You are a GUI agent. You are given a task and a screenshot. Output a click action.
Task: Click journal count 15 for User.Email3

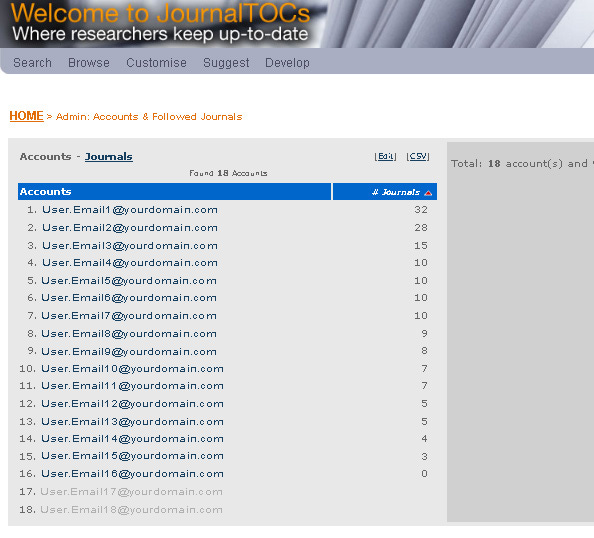(x=421, y=246)
